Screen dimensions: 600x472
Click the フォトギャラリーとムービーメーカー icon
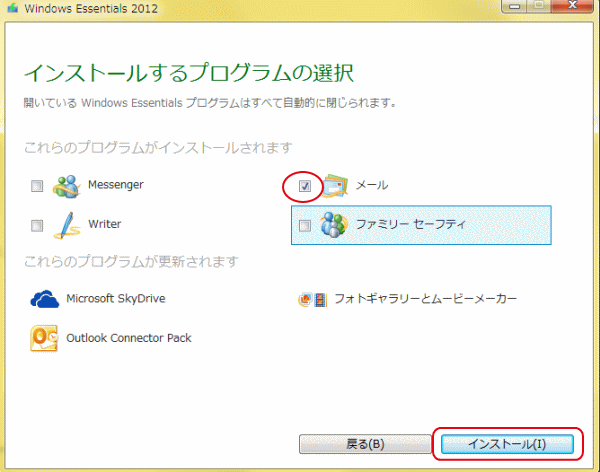click(313, 300)
